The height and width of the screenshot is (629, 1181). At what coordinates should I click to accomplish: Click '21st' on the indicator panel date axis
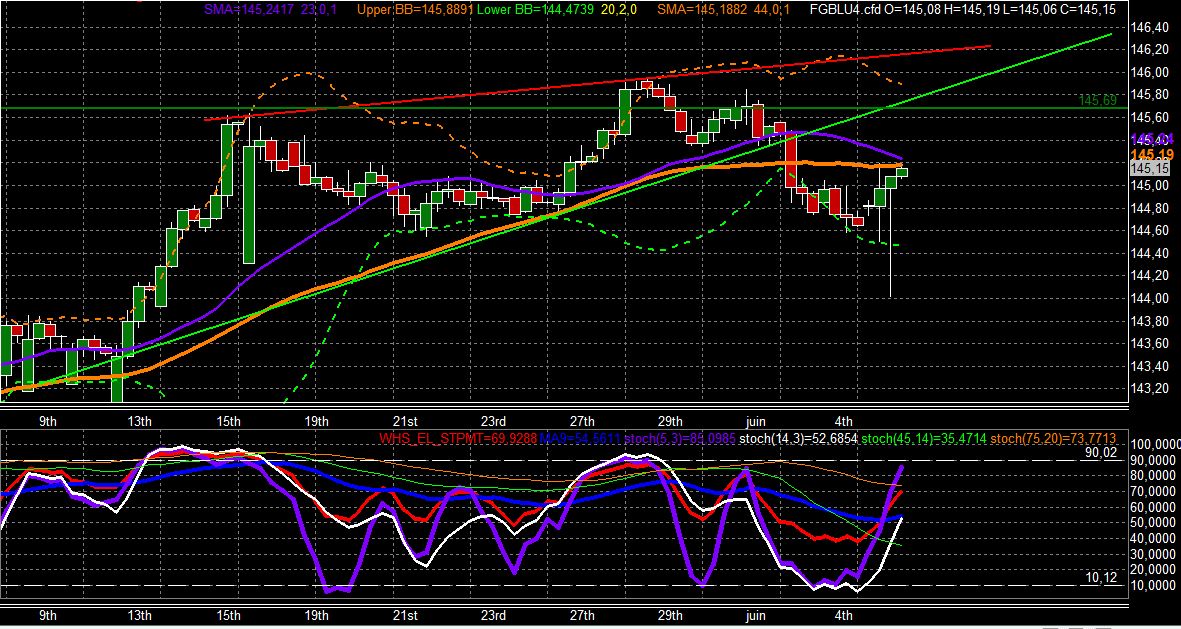405,615
